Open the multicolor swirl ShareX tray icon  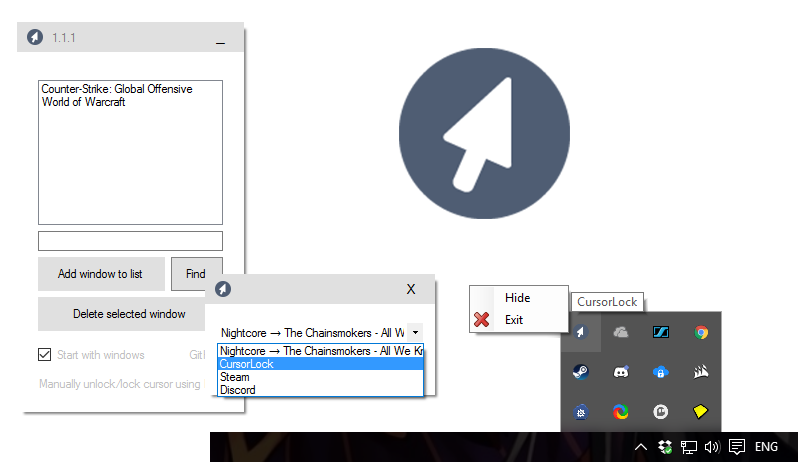620,411
